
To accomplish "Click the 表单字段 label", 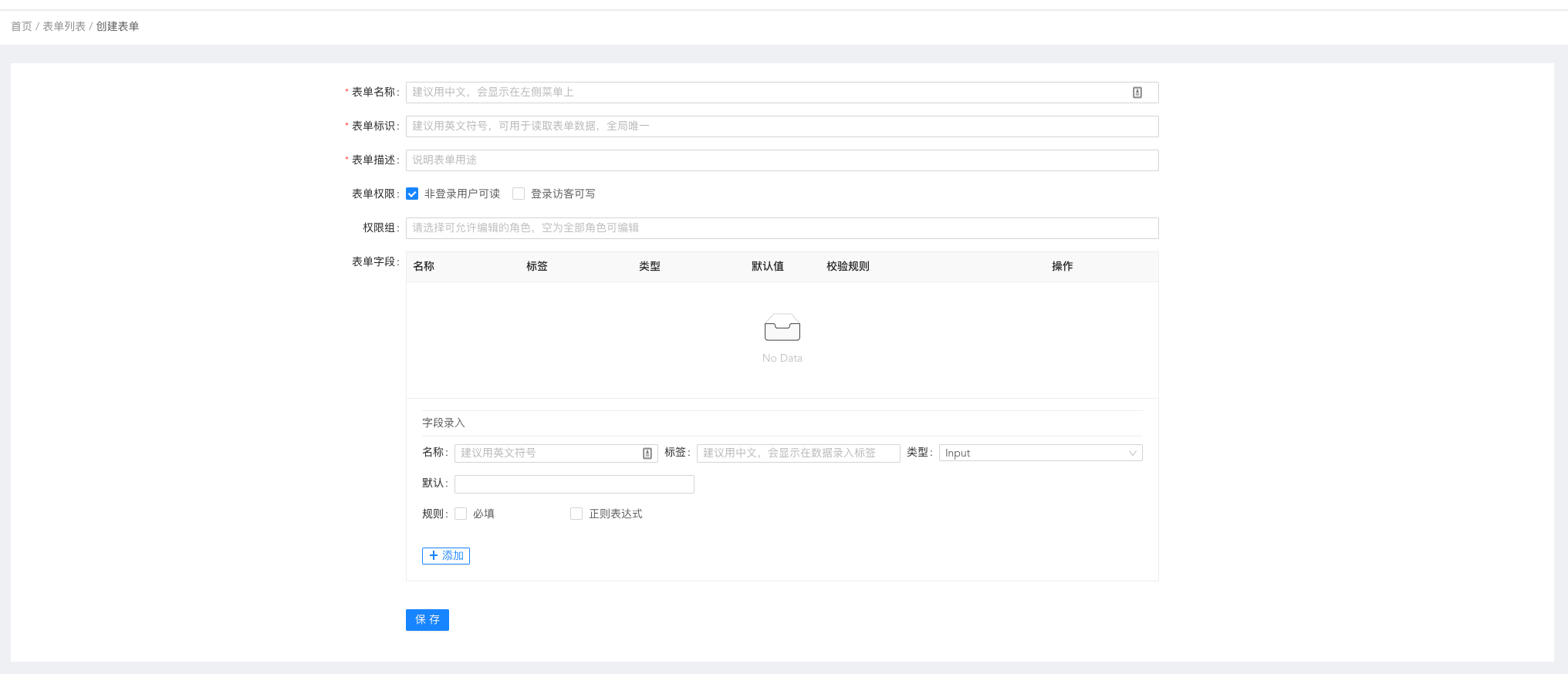I will [x=376, y=261].
